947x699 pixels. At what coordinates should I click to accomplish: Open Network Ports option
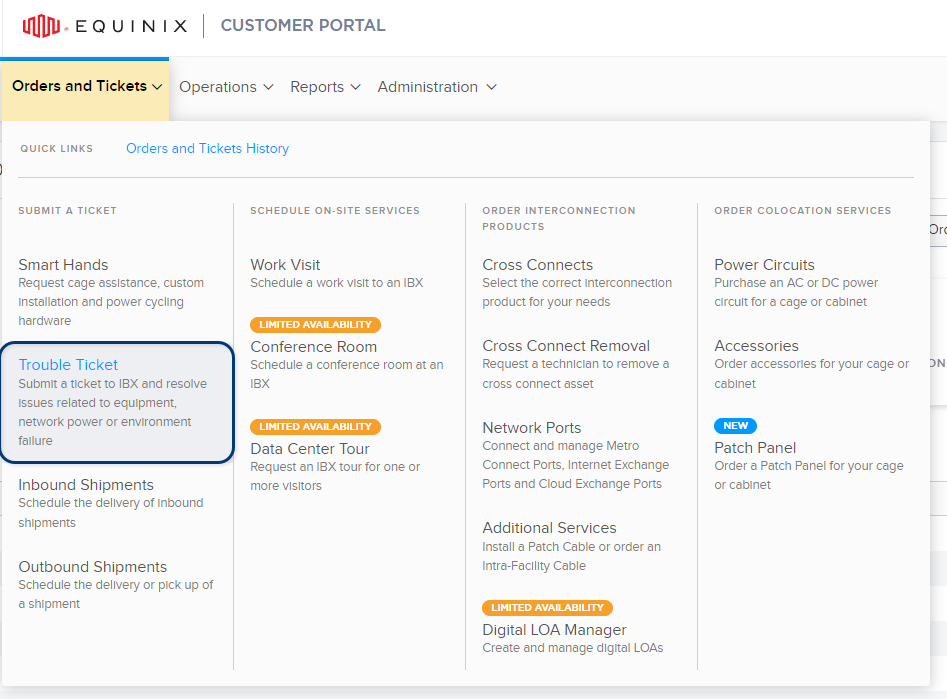(x=531, y=428)
